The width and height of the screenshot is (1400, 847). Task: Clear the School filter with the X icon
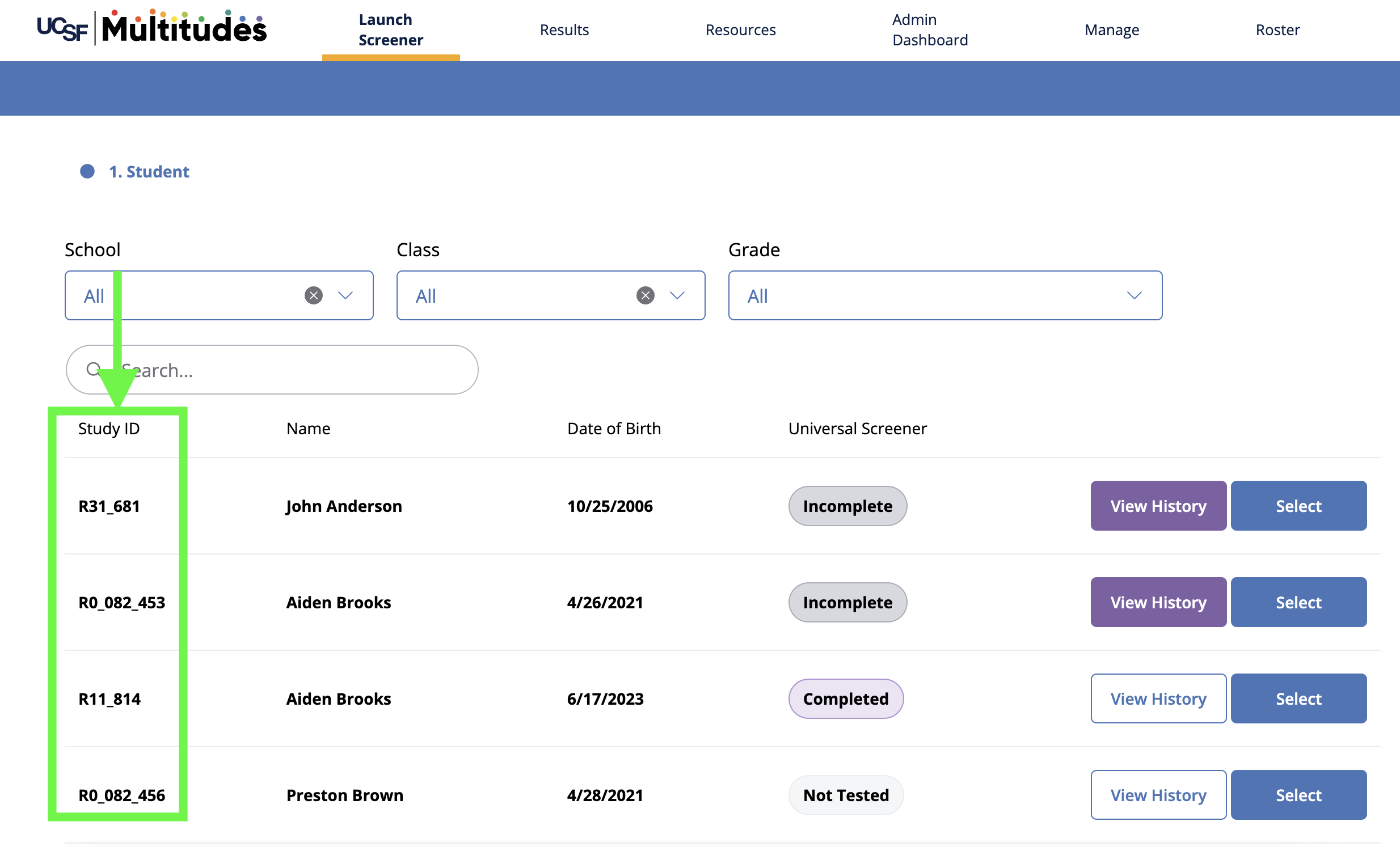313,295
